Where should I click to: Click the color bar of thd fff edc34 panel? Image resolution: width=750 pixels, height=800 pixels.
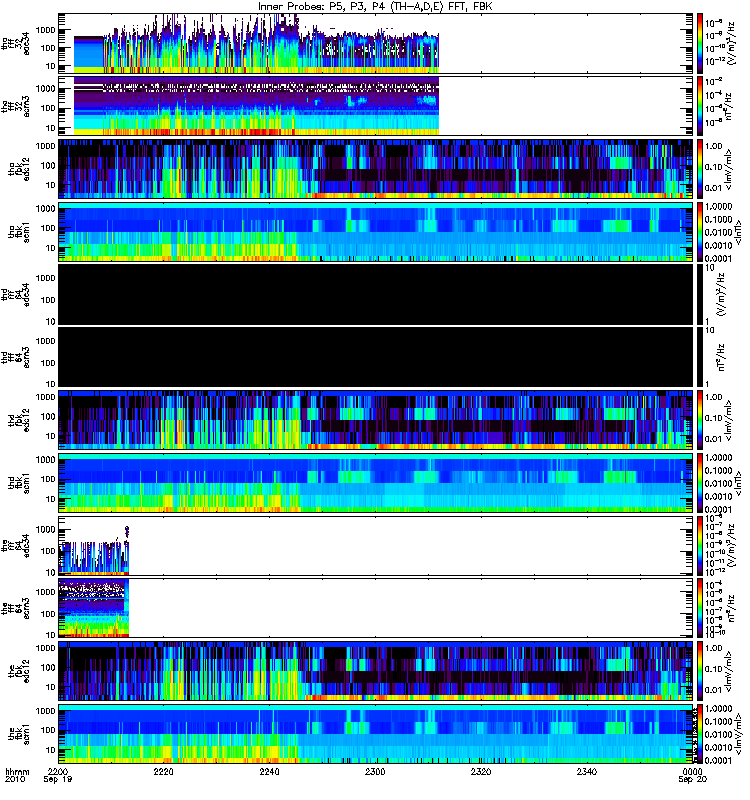coord(700,294)
